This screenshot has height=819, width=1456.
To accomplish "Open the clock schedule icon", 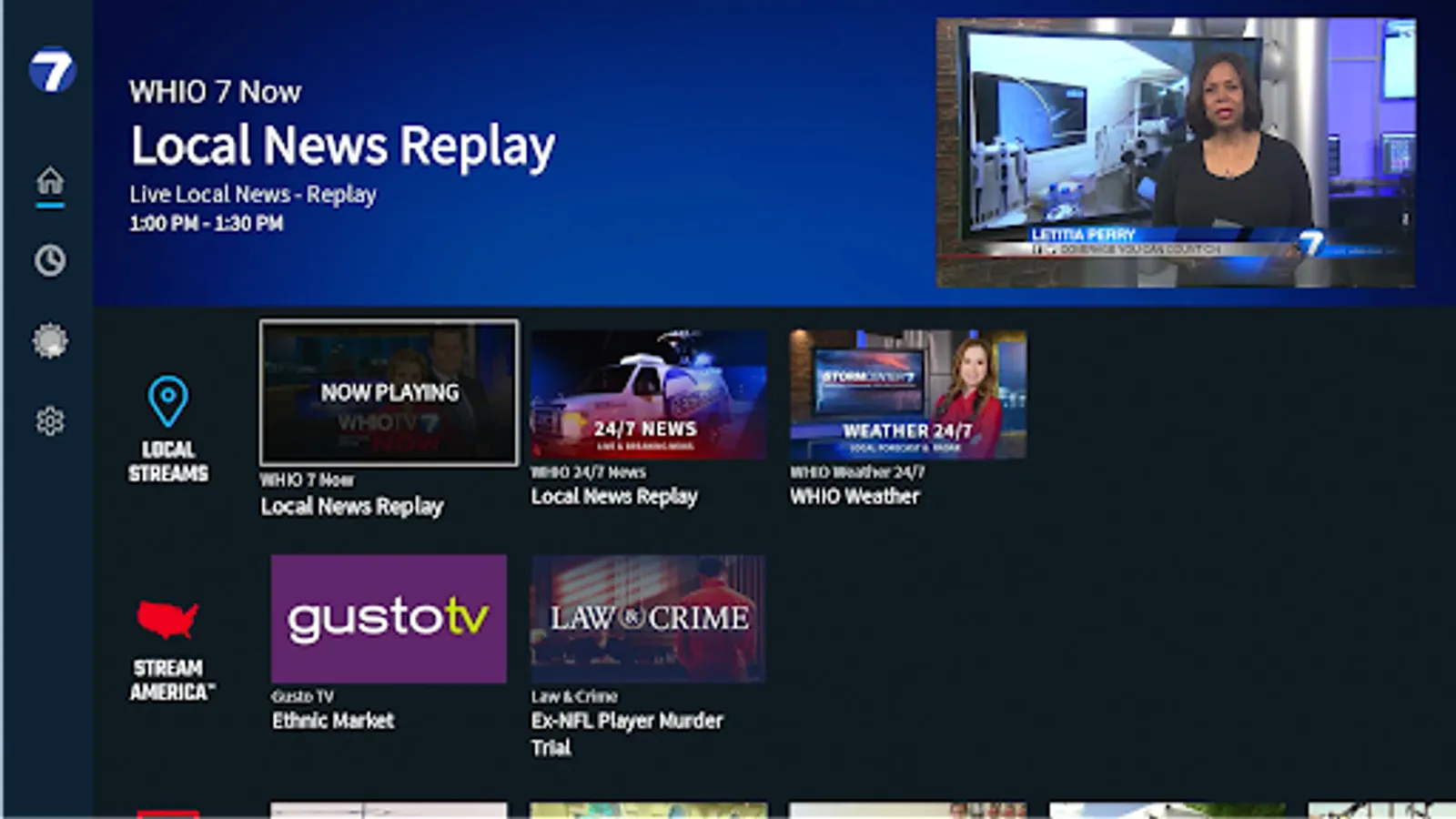I will click(50, 260).
